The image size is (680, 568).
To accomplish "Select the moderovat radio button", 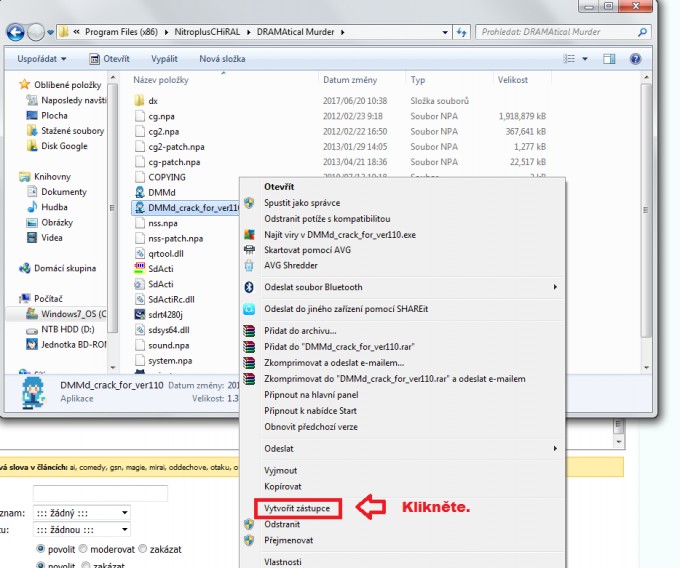I will [83, 549].
